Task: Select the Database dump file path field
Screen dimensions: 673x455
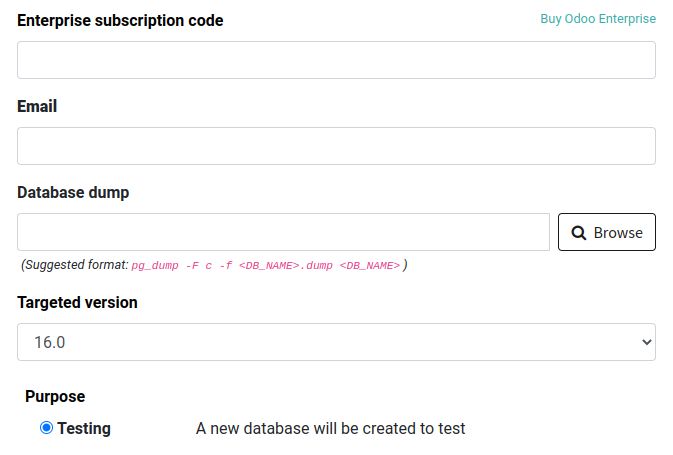Action: (283, 232)
